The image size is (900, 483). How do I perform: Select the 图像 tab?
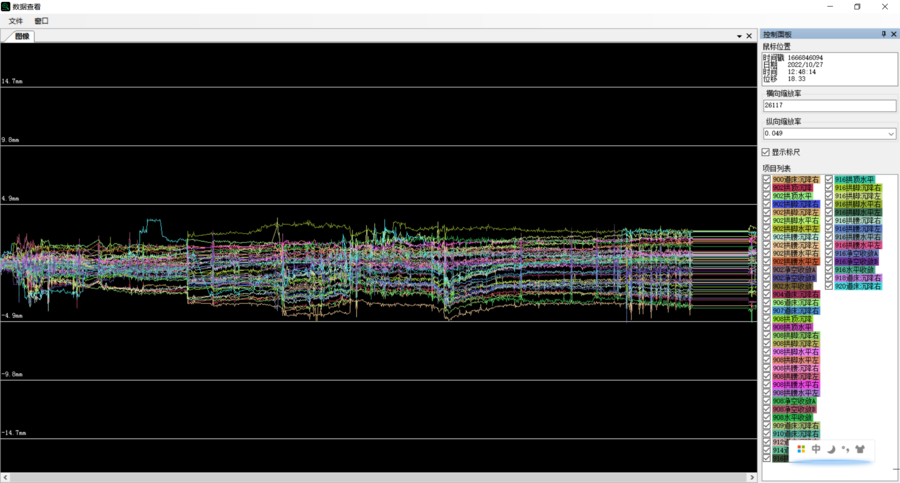(22, 36)
